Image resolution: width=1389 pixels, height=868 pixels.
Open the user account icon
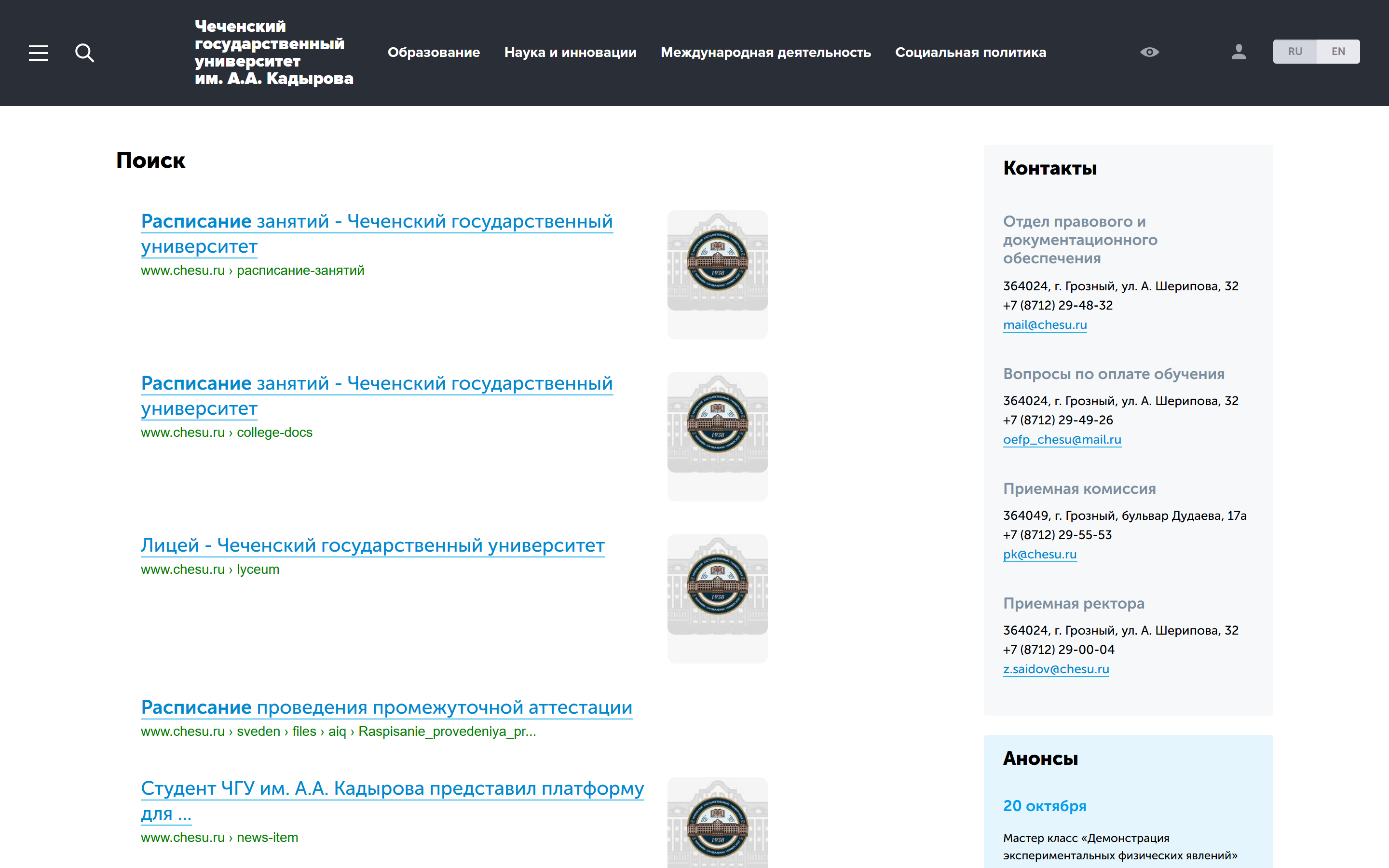tap(1239, 52)
